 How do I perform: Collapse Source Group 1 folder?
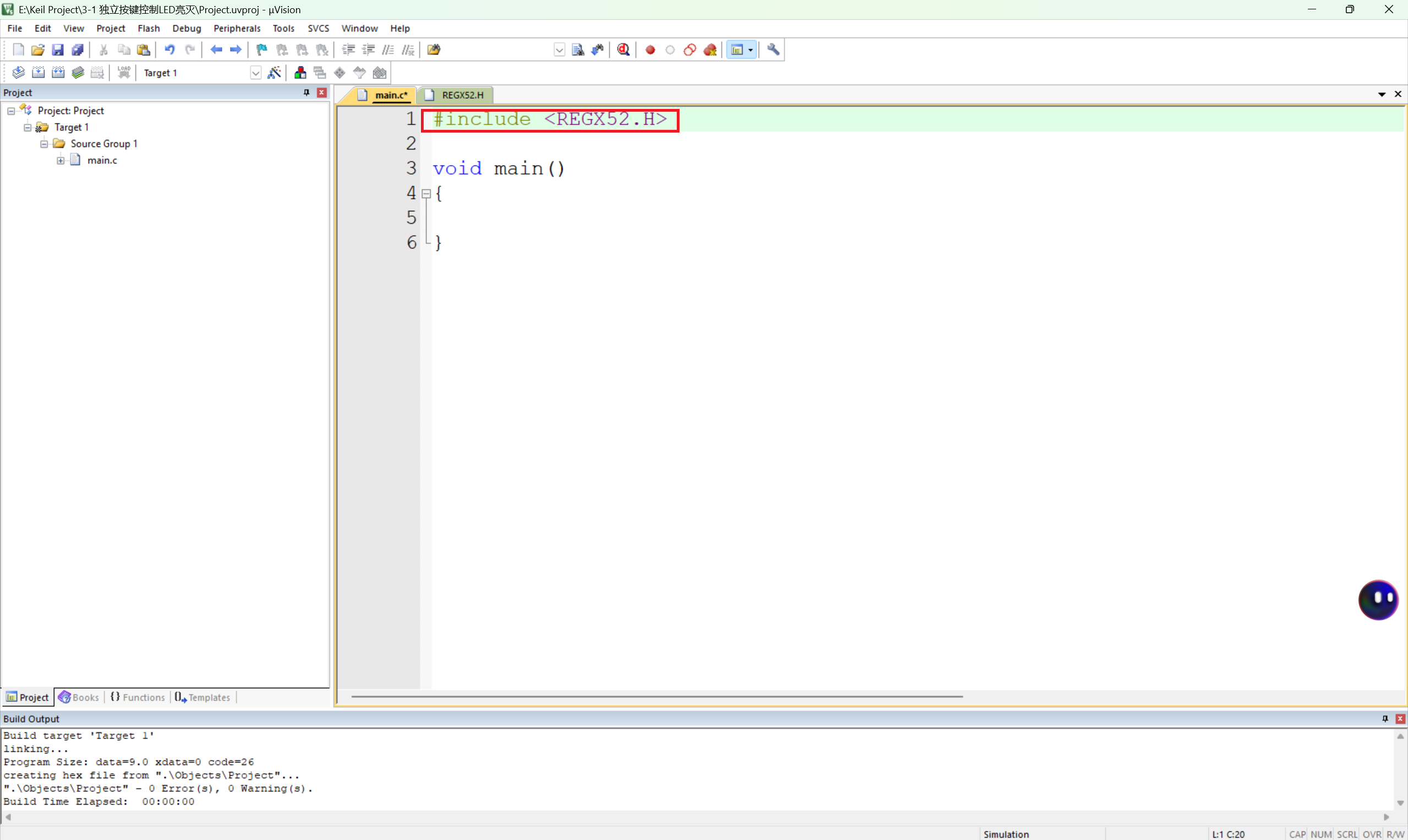(43, 144)
